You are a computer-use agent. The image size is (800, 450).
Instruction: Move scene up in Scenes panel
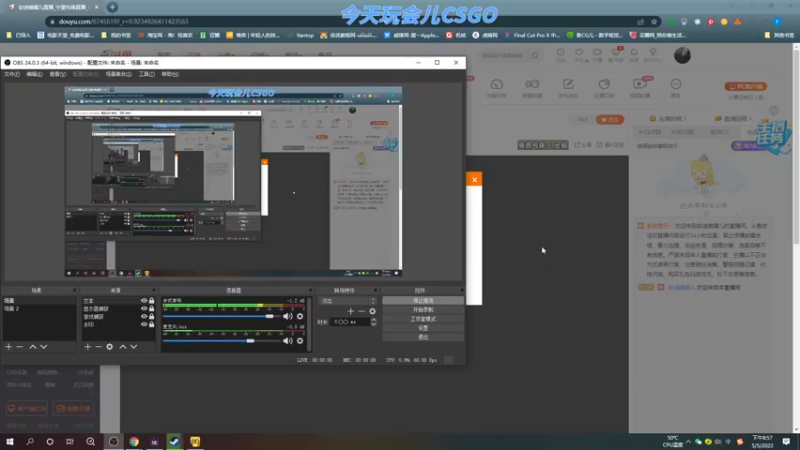point(33,347)
